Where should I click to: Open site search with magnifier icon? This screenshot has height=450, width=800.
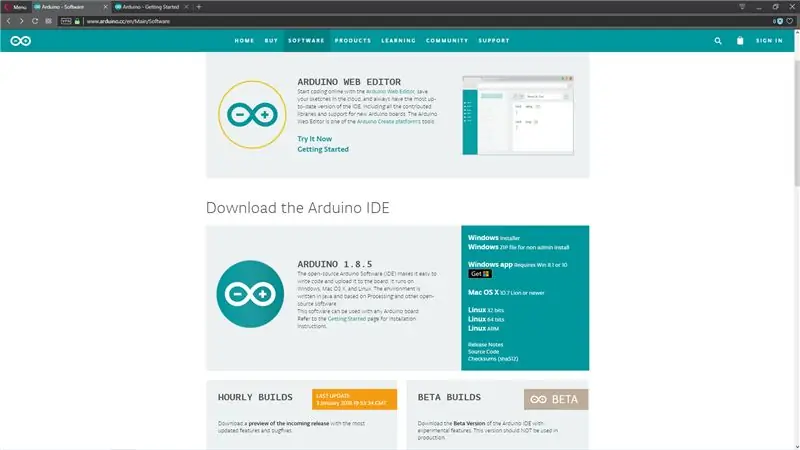point(718,41)
